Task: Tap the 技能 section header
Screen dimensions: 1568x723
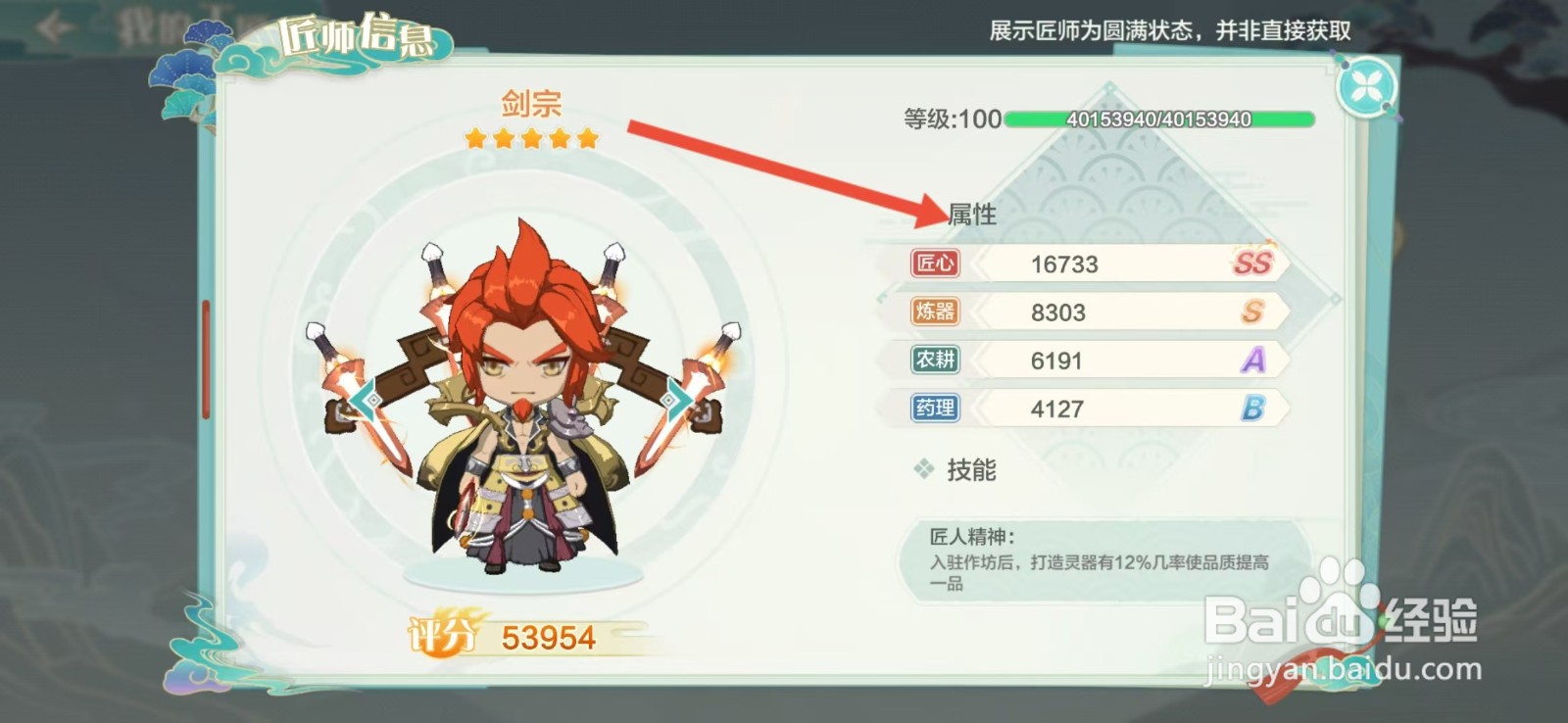Action: click(970, 470)
